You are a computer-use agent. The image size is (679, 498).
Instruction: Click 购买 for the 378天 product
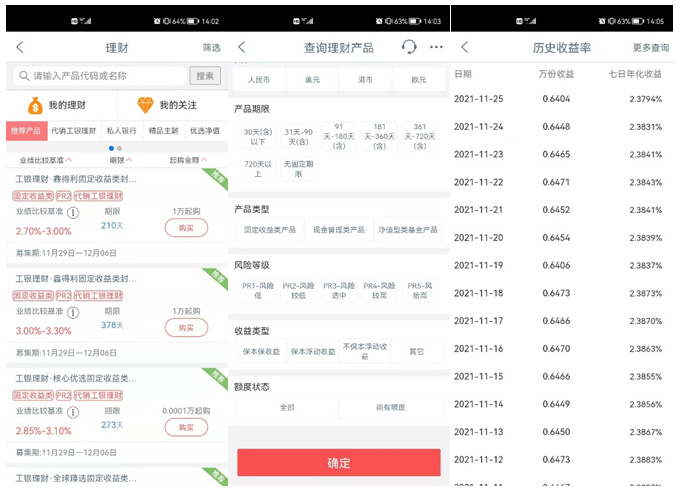[186, 328]
